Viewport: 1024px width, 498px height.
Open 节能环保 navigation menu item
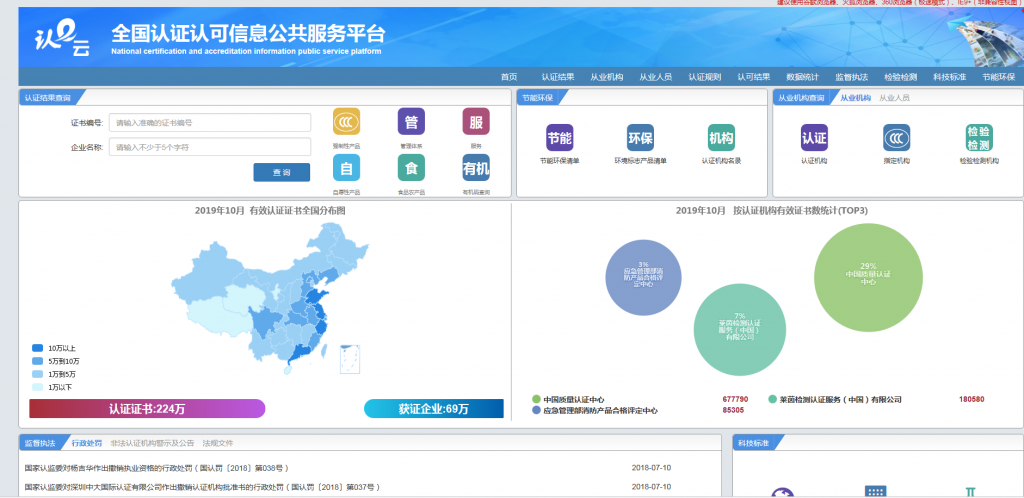(999, 77)
